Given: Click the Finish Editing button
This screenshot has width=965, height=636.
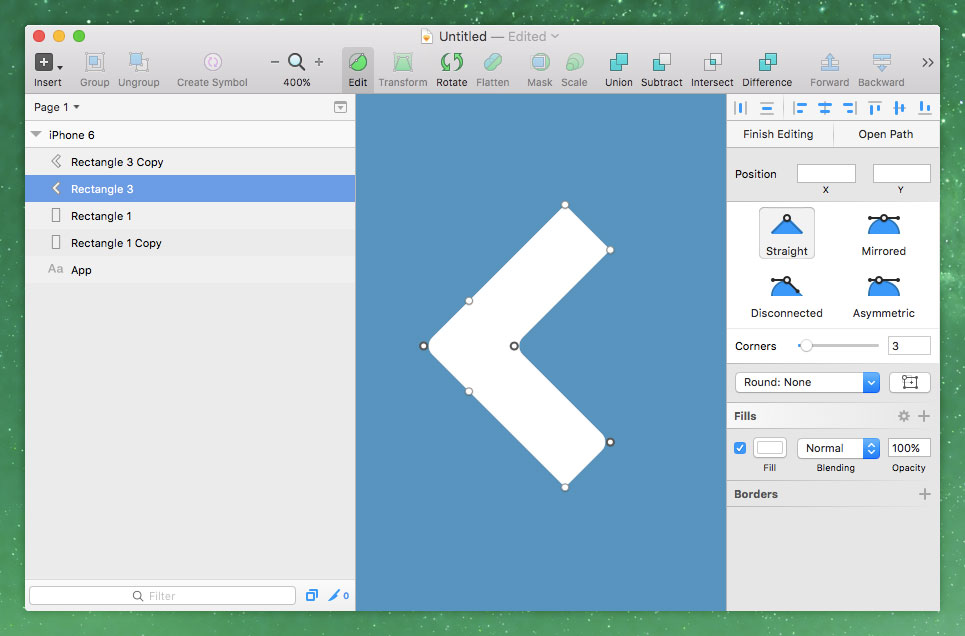Looking at the screenshot, I should pyautogui.click(x=778, y=134).
